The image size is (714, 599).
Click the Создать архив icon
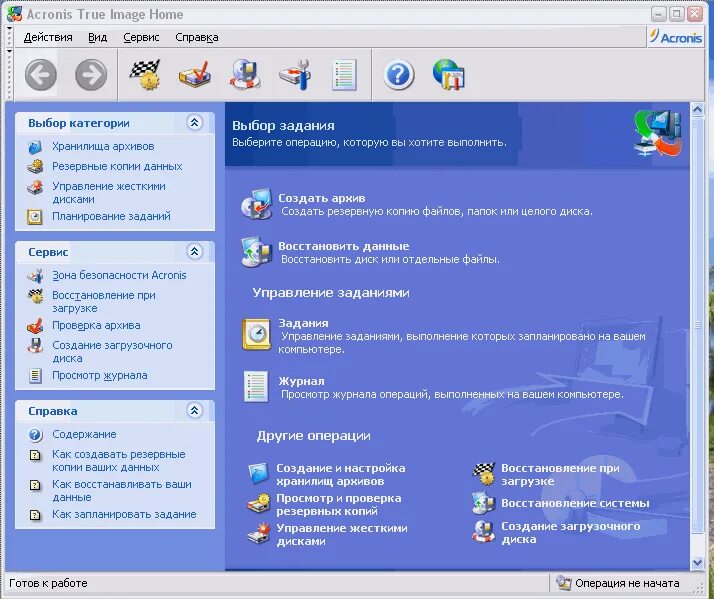(x=257, y=204)
